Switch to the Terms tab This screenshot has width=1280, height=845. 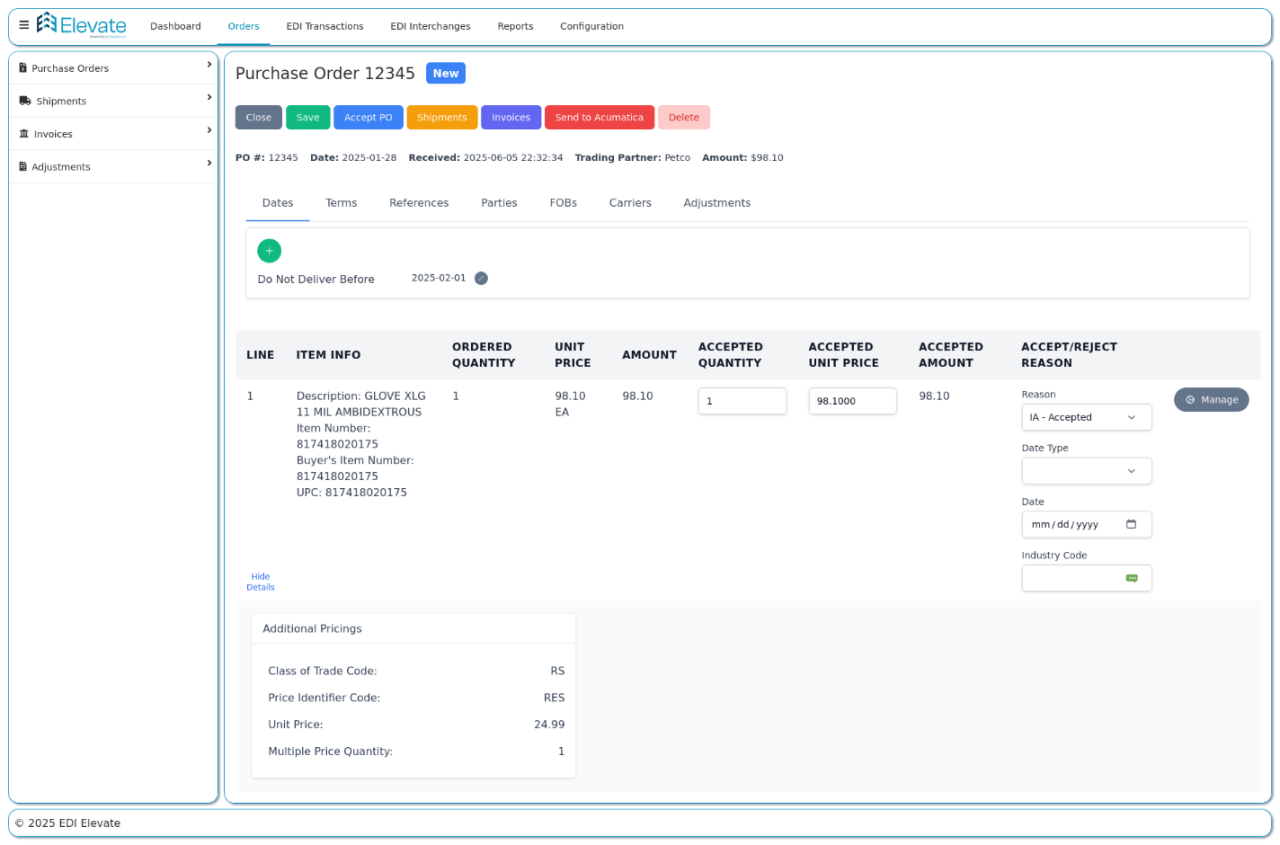[x=341, y=203]
